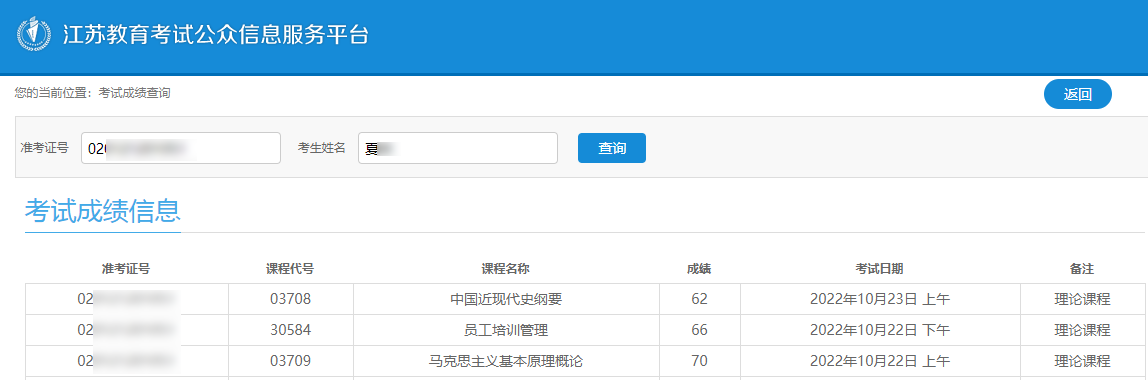Click date cell 2022年10月23日 上午
This screenshot has width=1148, height=380.
tap(880, 299)
